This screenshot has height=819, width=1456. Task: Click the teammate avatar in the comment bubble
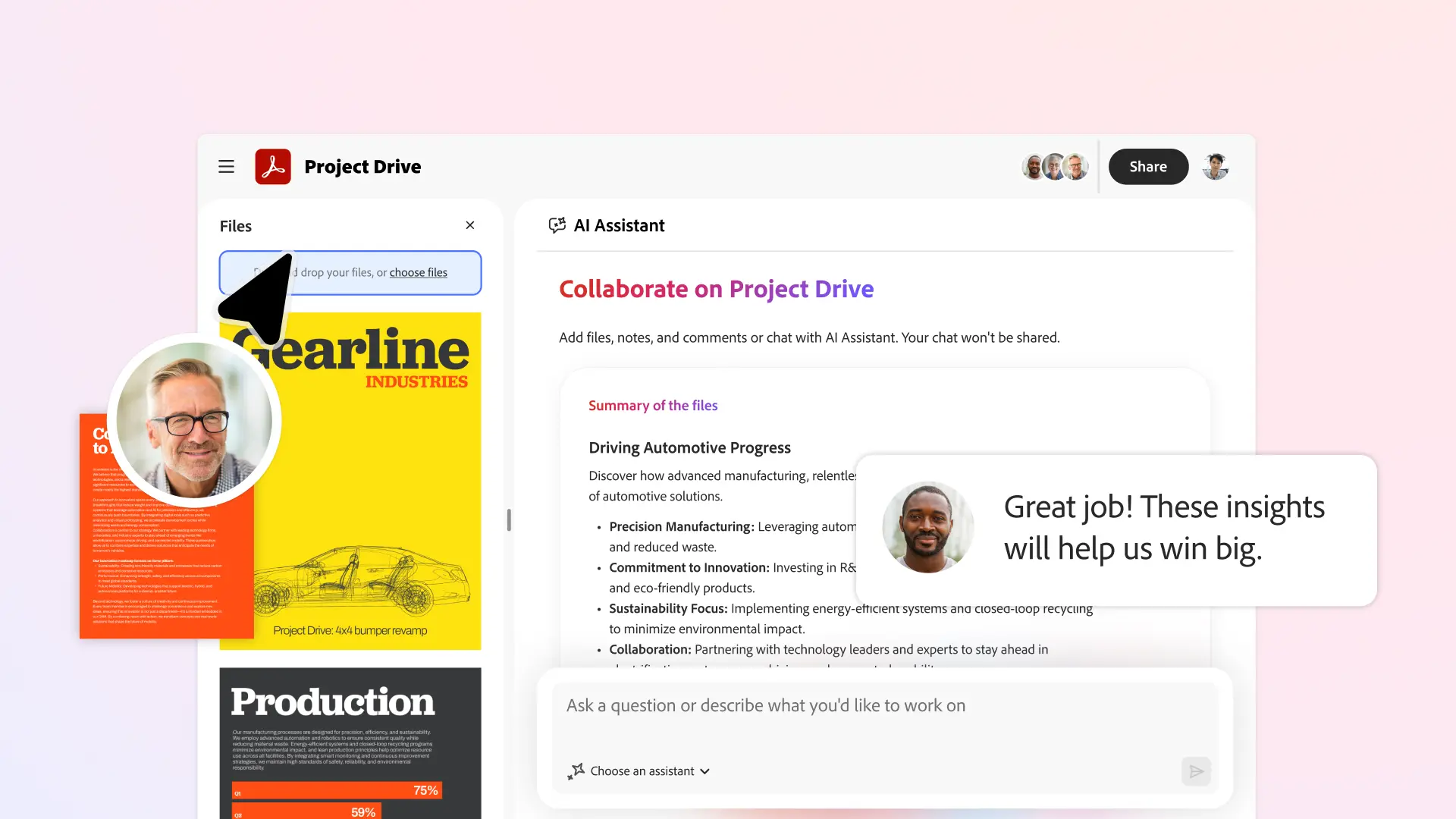coord(927,527)
